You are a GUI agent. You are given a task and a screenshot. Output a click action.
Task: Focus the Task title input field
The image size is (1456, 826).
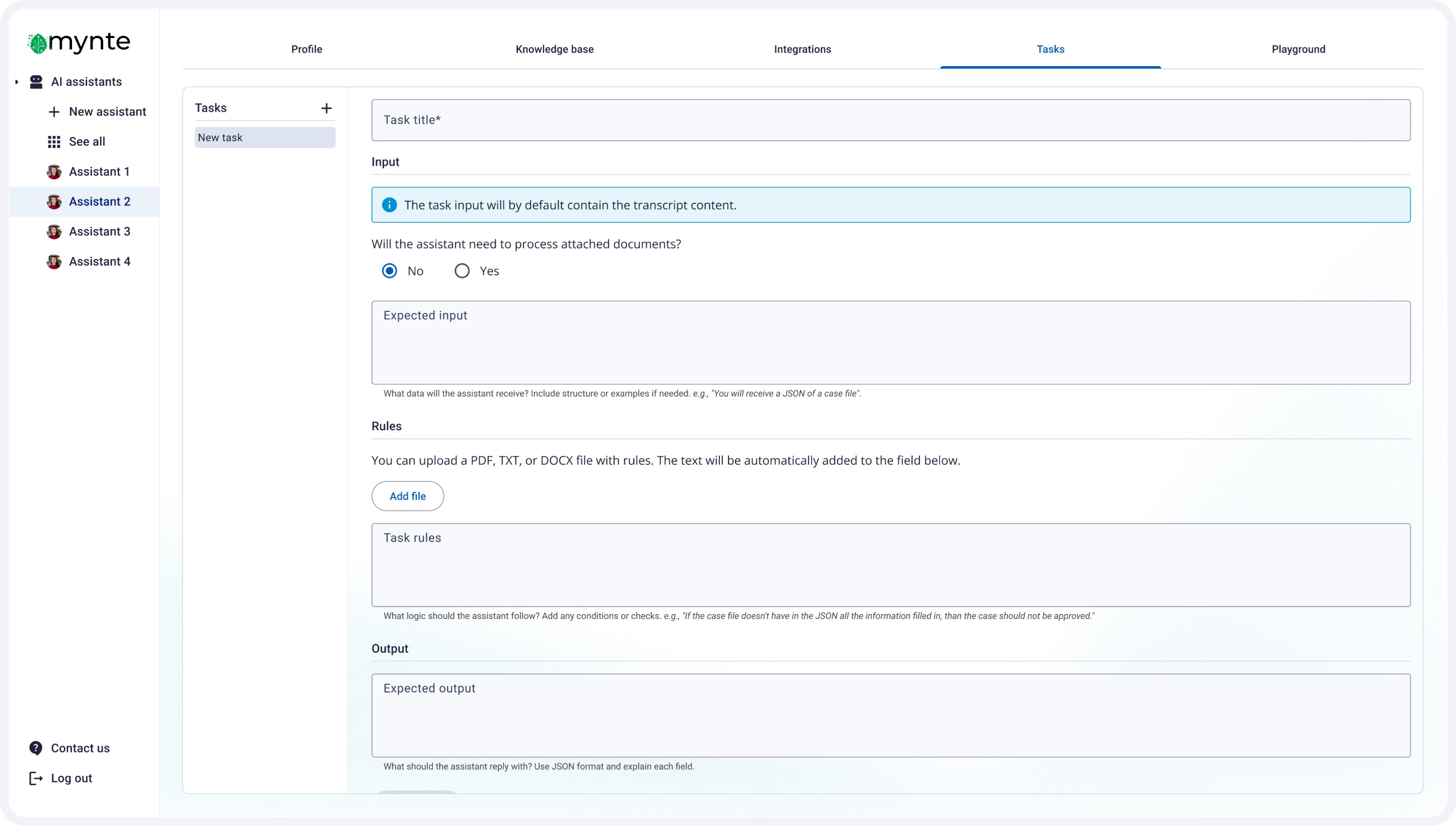pyautogui.click(x=890, y=120)
